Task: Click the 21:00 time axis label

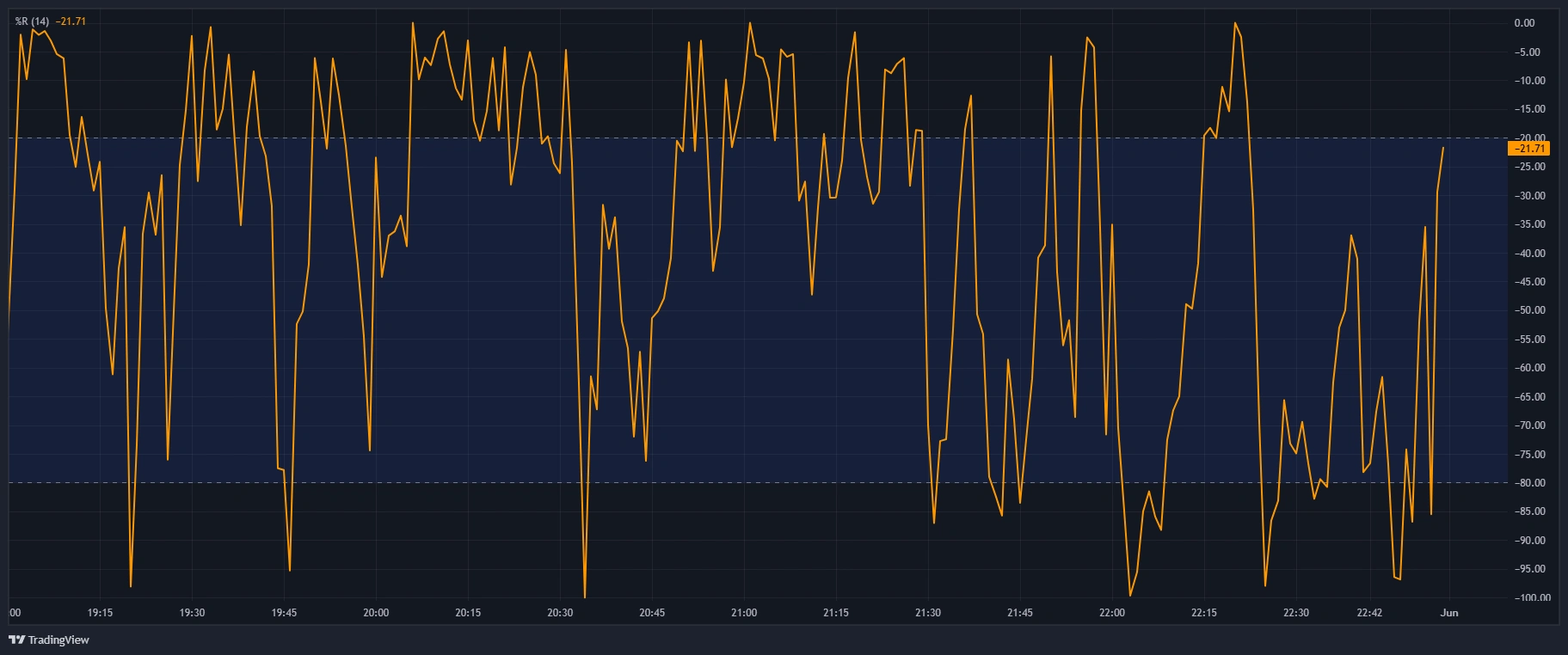Action: click(x=744, y=613)
